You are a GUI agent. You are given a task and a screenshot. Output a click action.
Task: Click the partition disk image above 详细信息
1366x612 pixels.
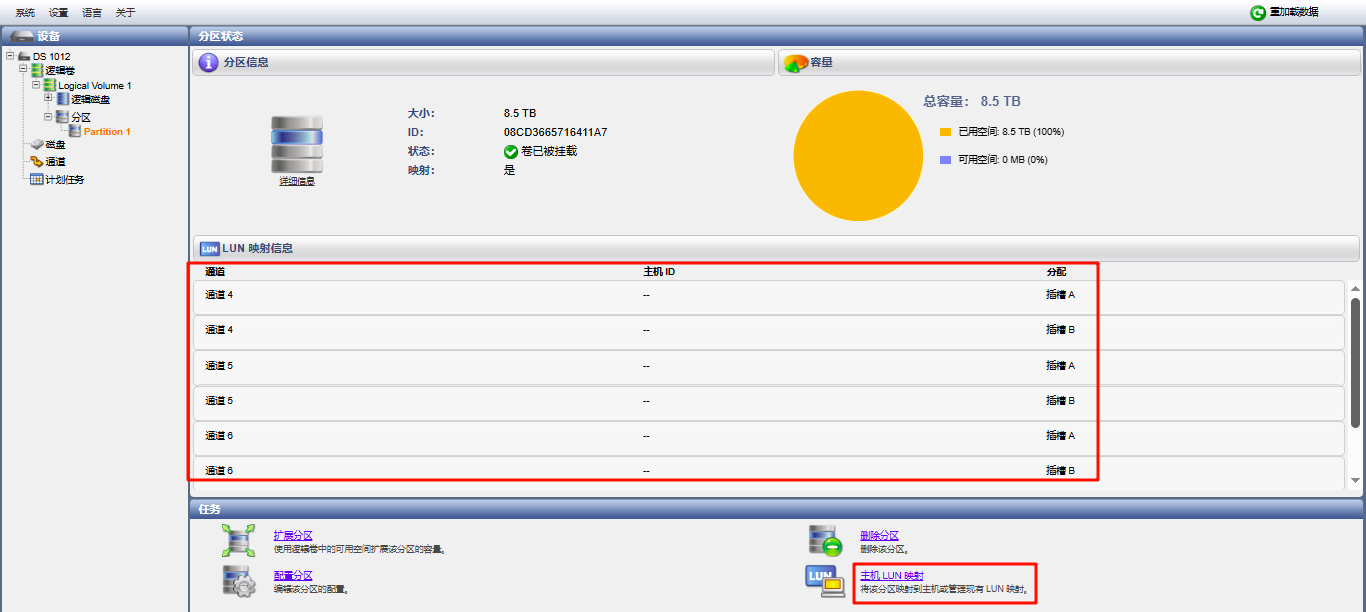point(297,144)
